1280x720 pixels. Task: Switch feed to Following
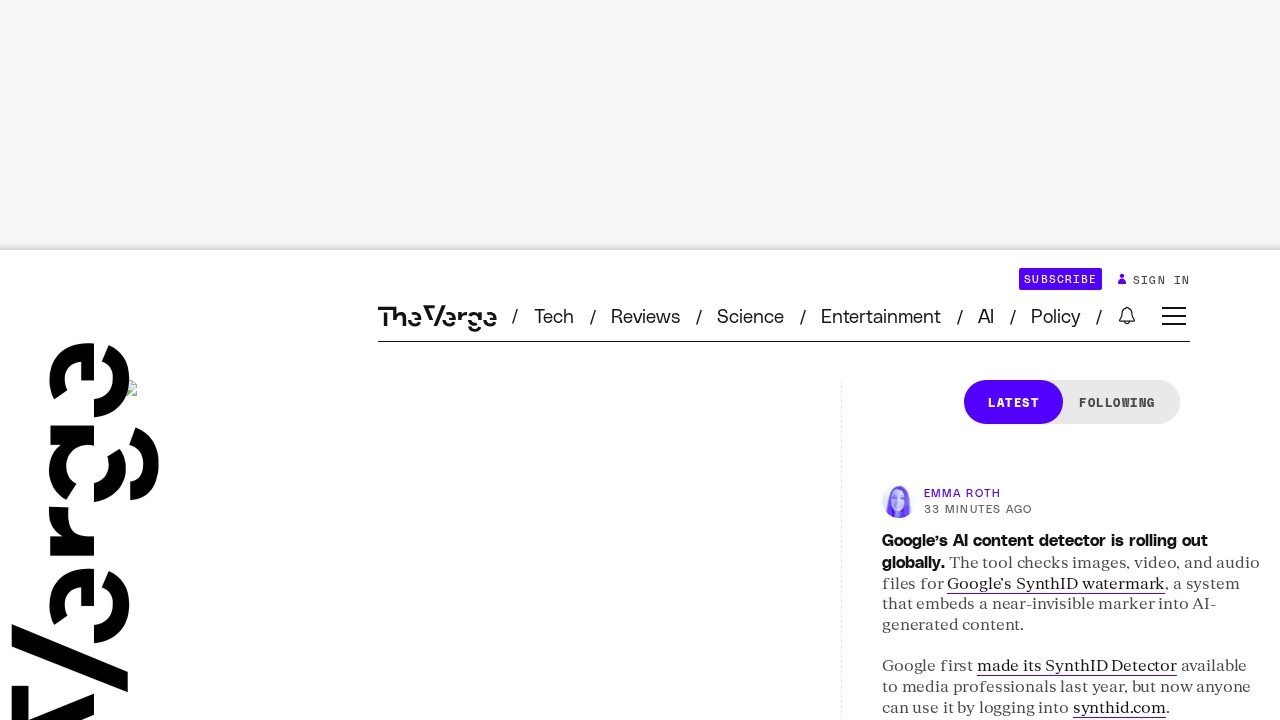pyautogui.click(x=1117, y=402)
